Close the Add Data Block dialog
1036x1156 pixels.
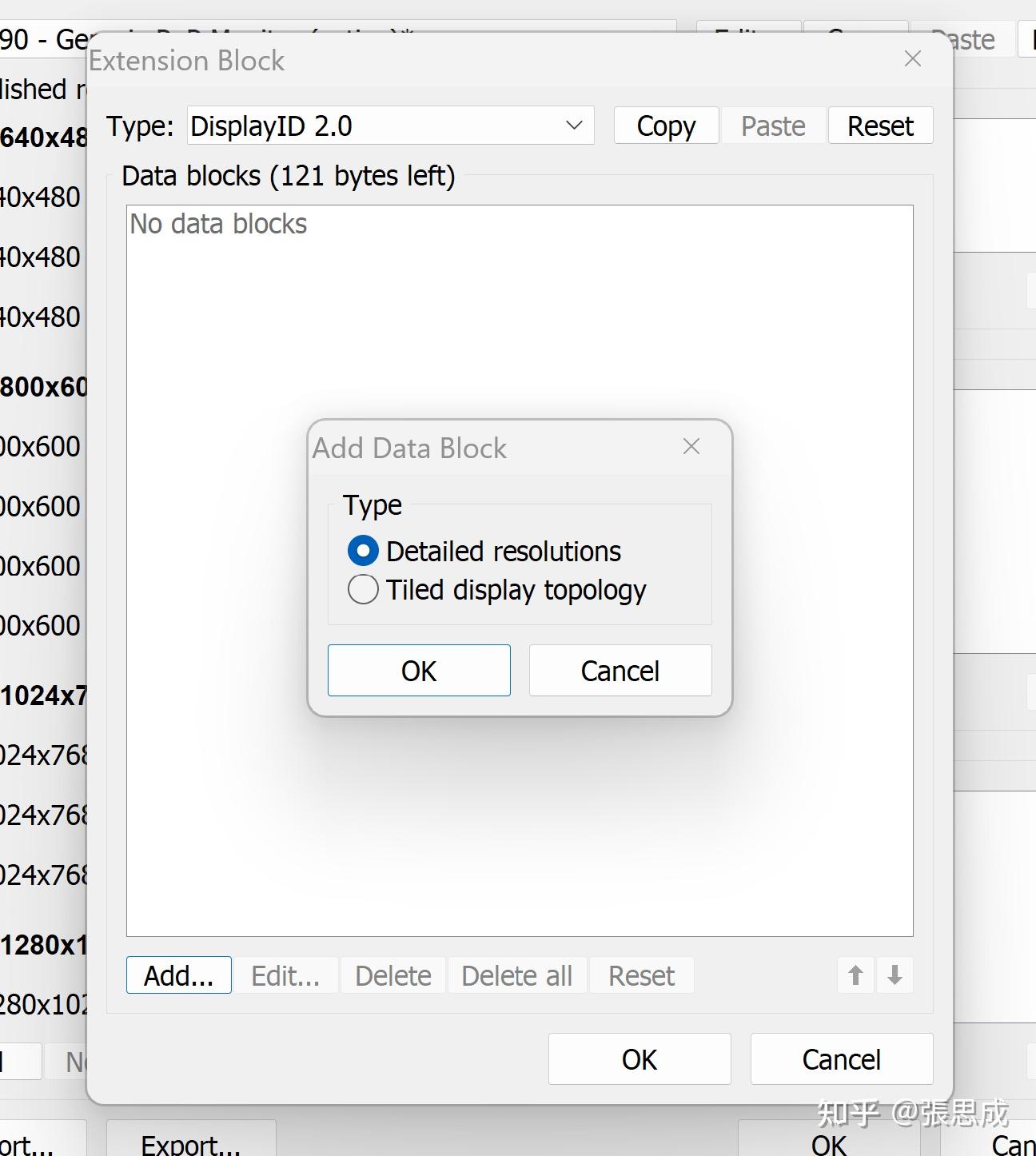[691, 447]
